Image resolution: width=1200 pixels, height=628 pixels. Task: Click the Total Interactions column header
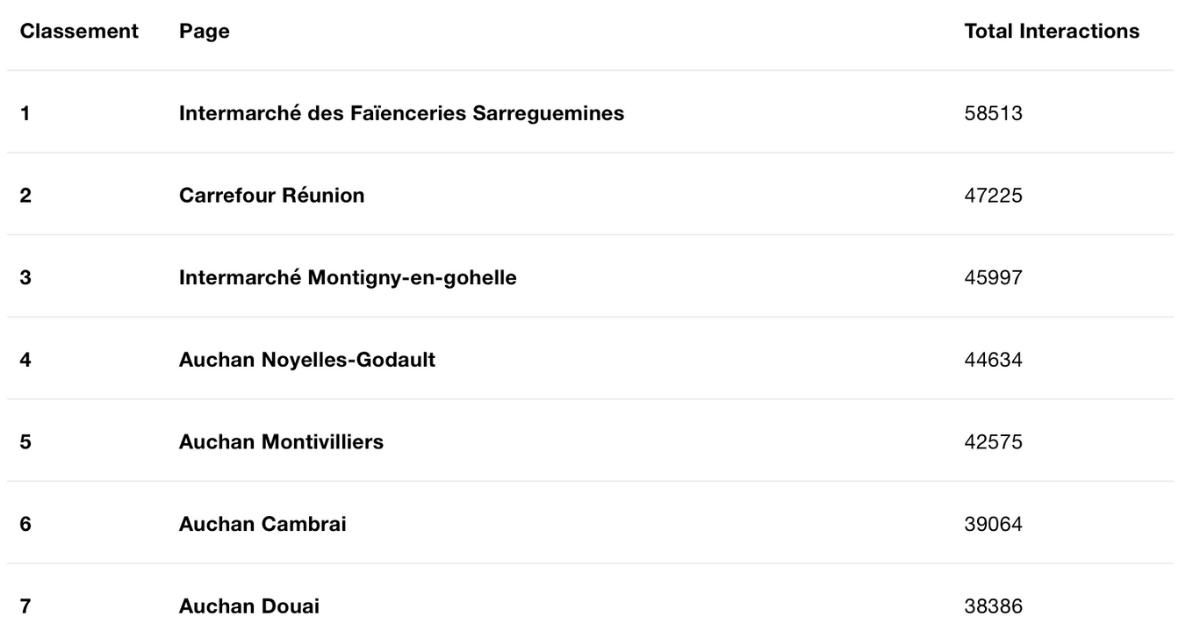(1052, 31)
